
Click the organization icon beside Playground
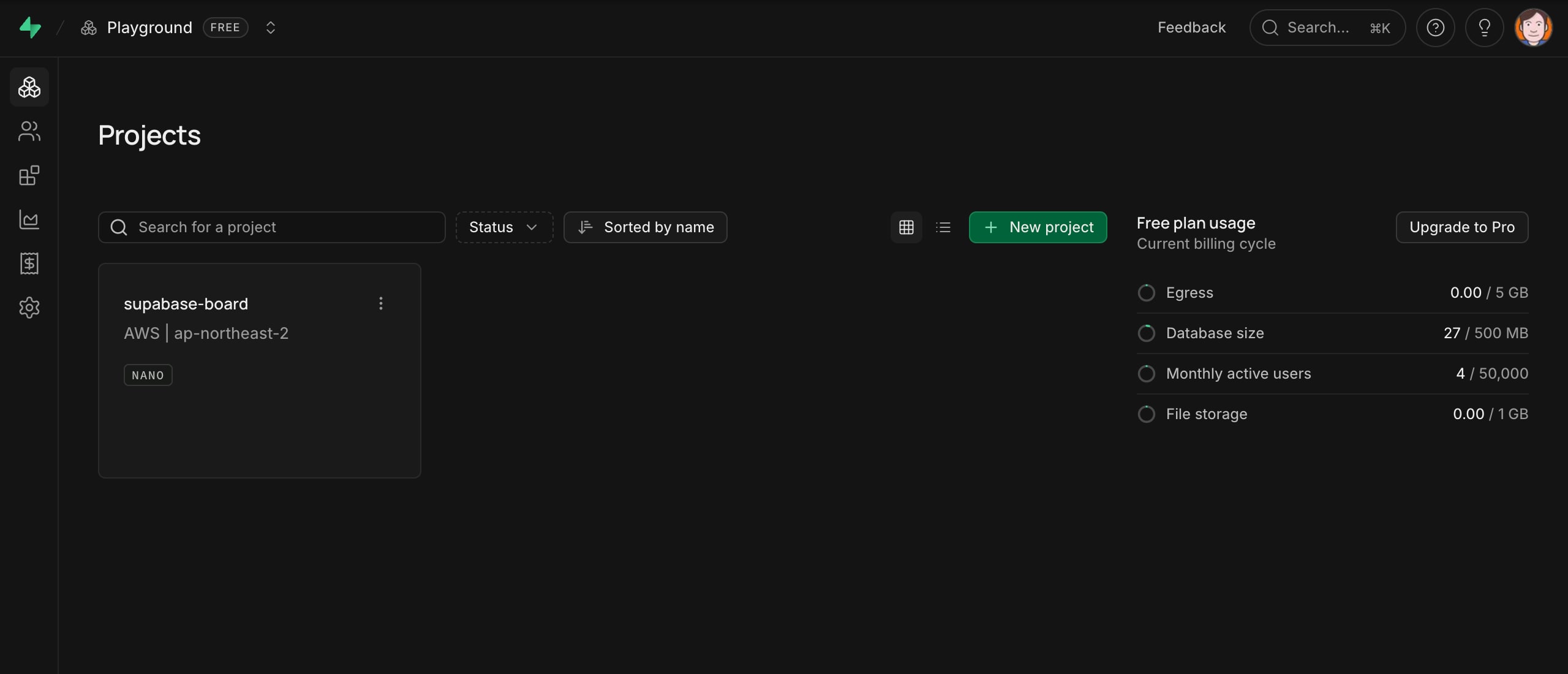coord(89,28)
